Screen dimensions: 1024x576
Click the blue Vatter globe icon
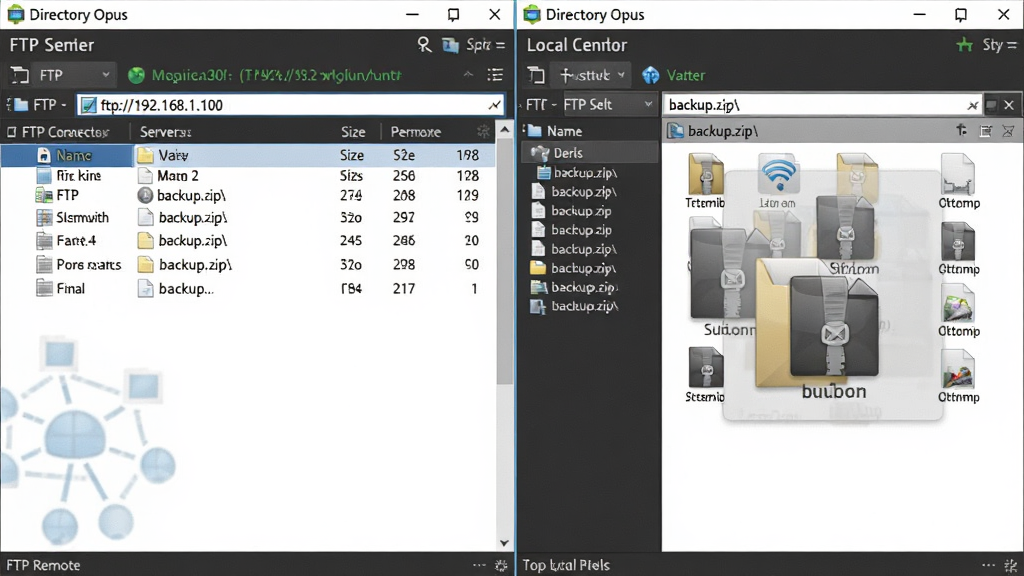coord(650,75)
